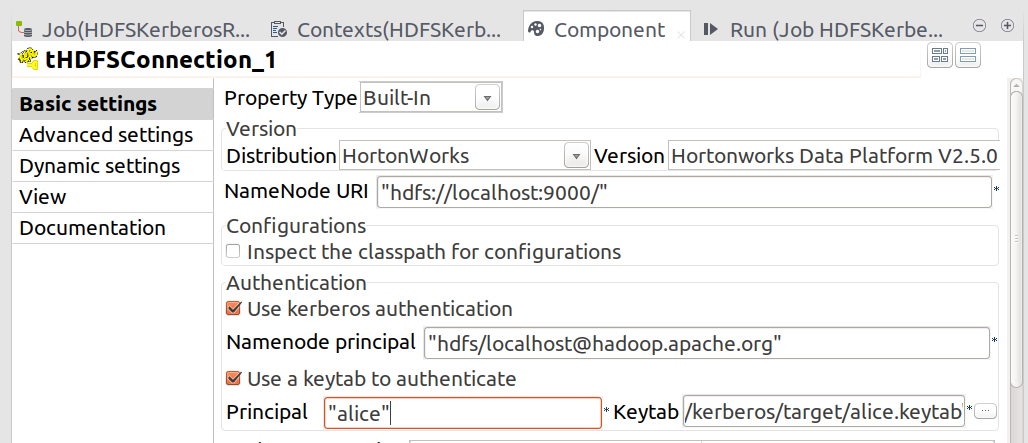Minimize the Component panel
Viewport: 1028px width, 443px height.
click(x=979, y=26)
